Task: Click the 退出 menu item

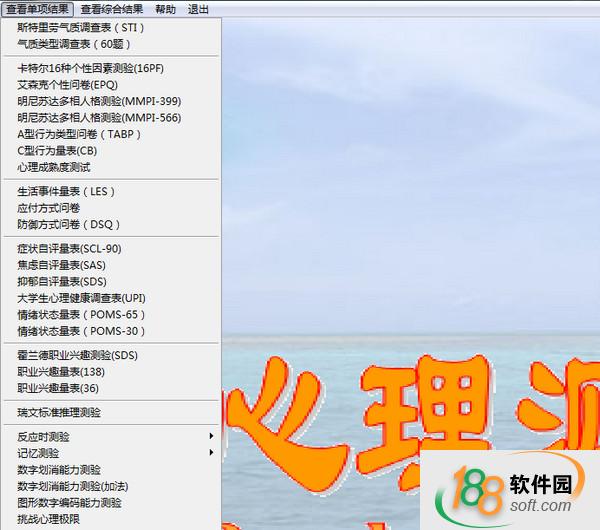Action: (x=198, y=9)
